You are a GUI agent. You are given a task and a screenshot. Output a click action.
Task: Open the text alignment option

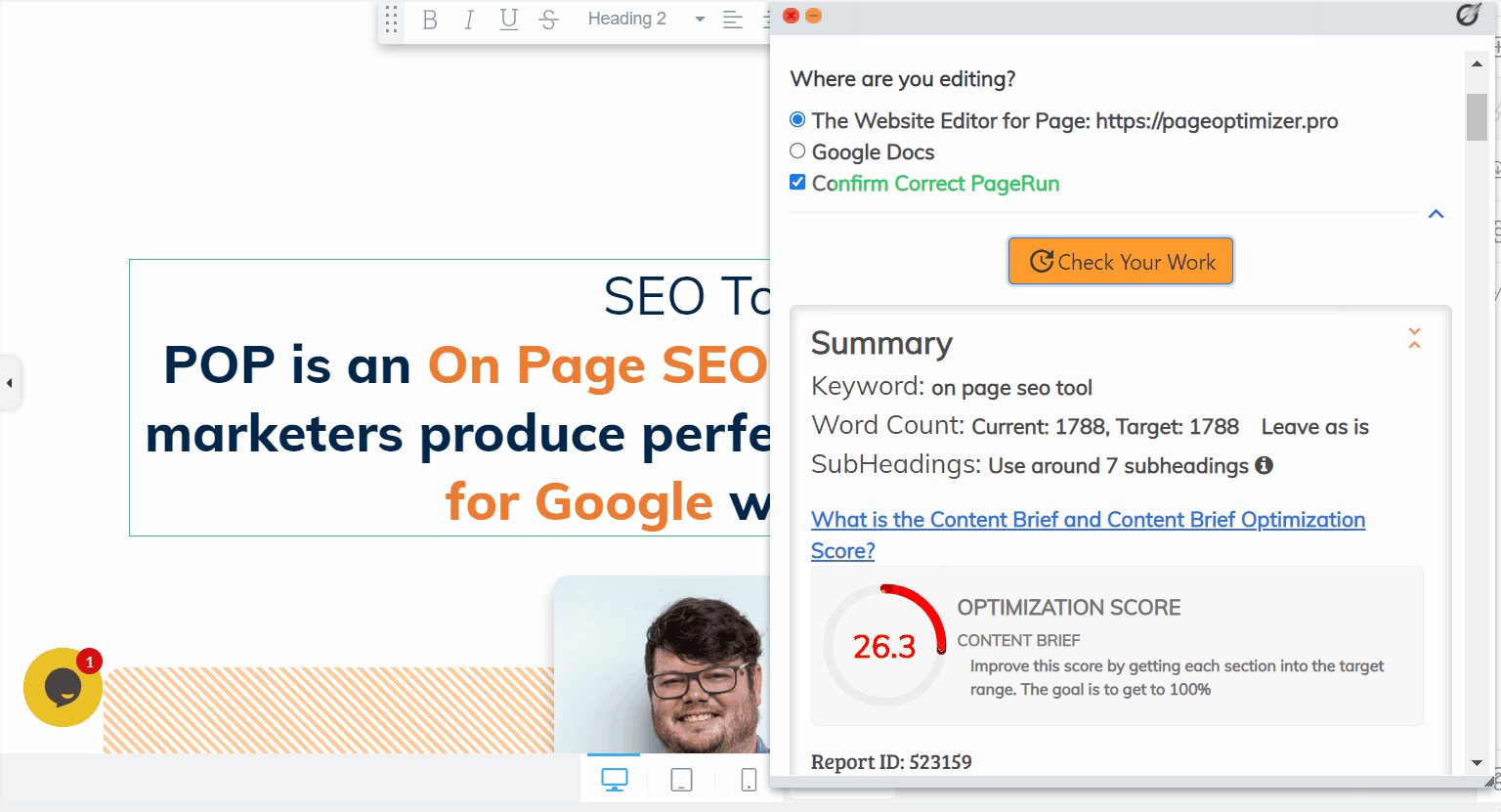(733, 19)
